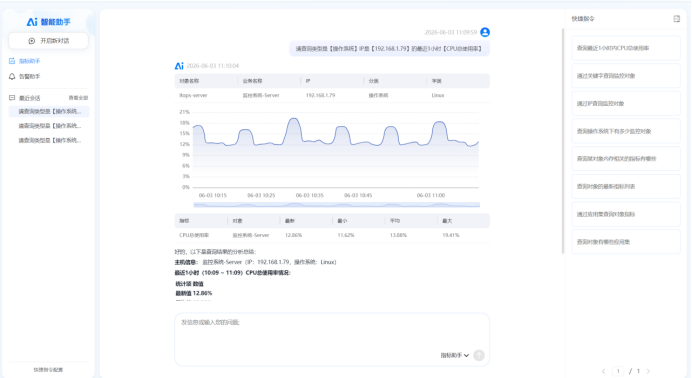Click the 对象名称 column header

189,81
